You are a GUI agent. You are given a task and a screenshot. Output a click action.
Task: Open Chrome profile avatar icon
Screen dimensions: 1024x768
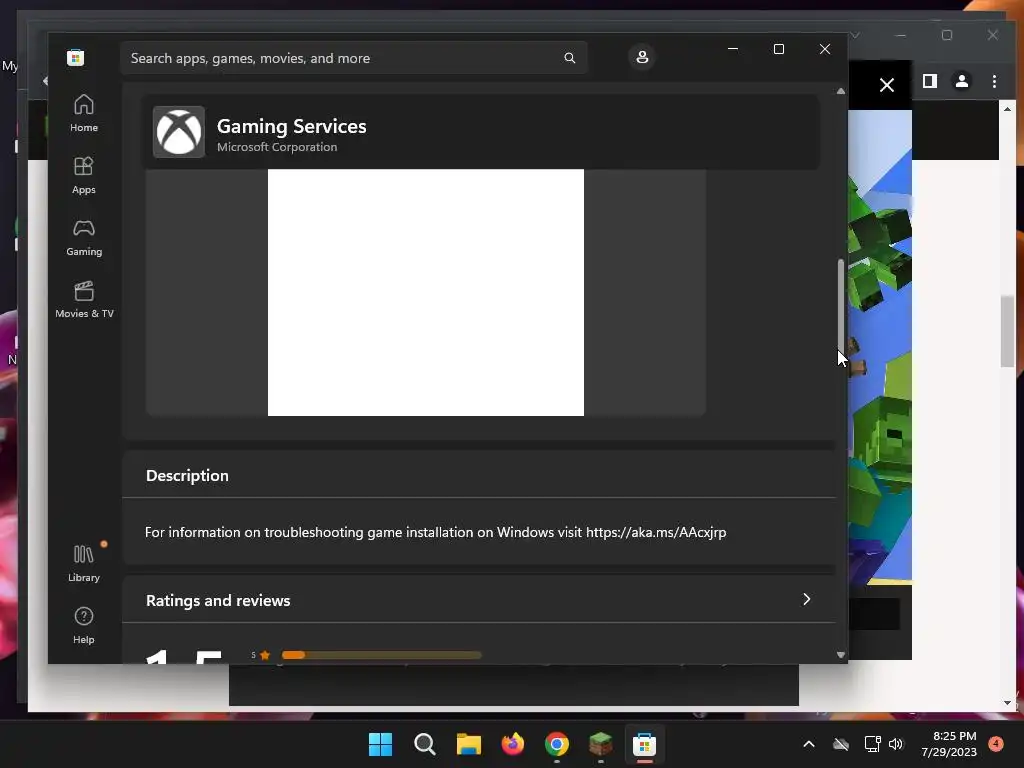[962, 81]
